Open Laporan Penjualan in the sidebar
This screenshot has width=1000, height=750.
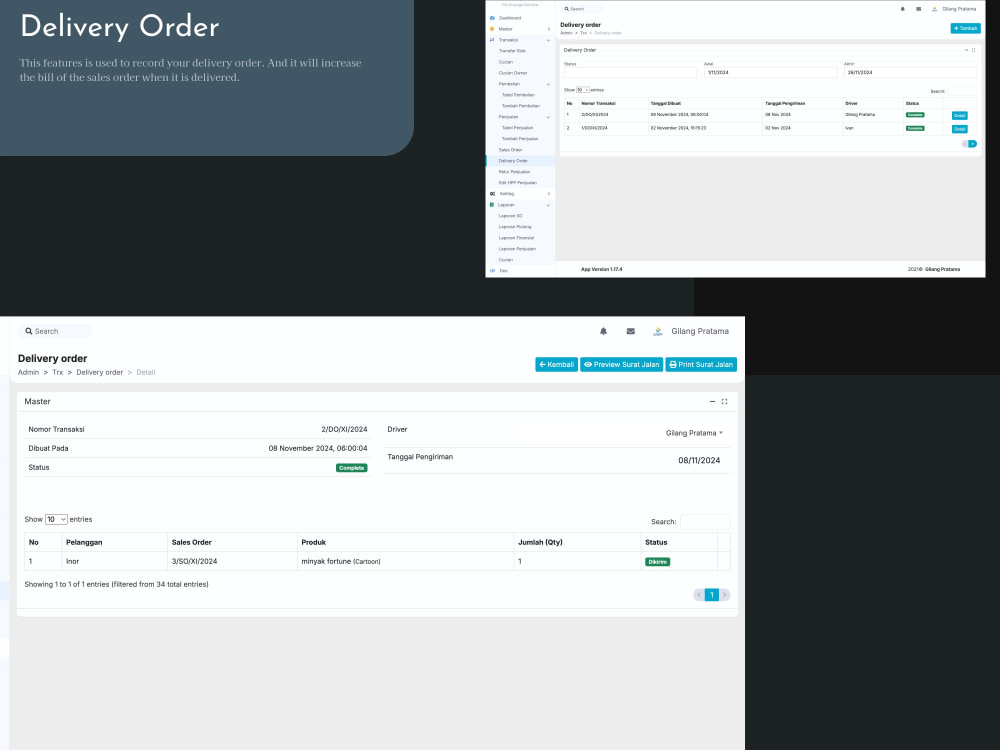517,249
